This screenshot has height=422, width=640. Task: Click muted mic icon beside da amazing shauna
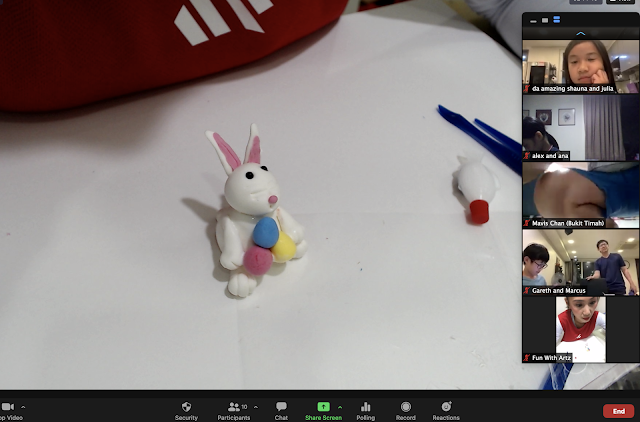coord(527,89)
